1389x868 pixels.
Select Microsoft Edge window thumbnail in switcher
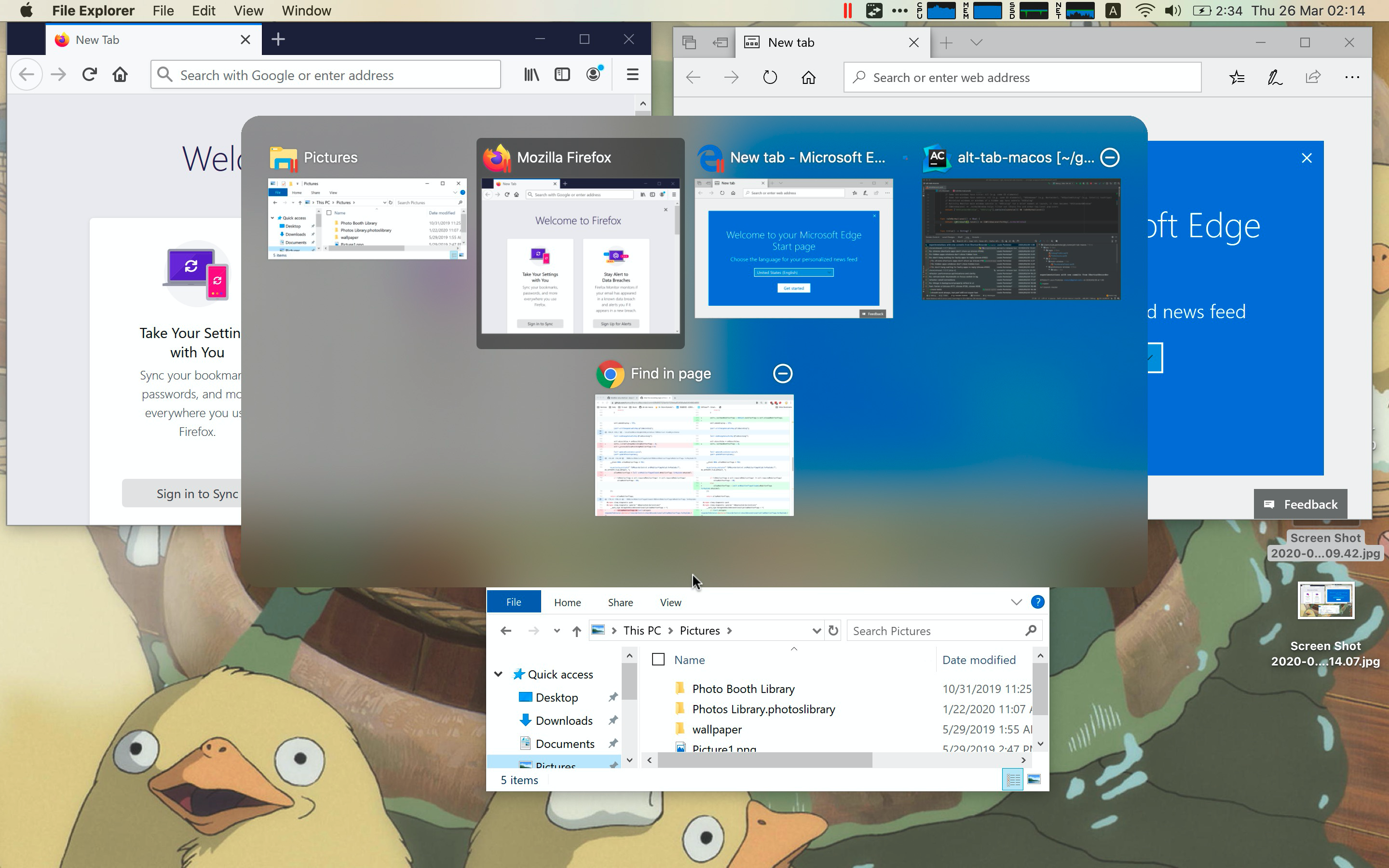click(794, 248)
